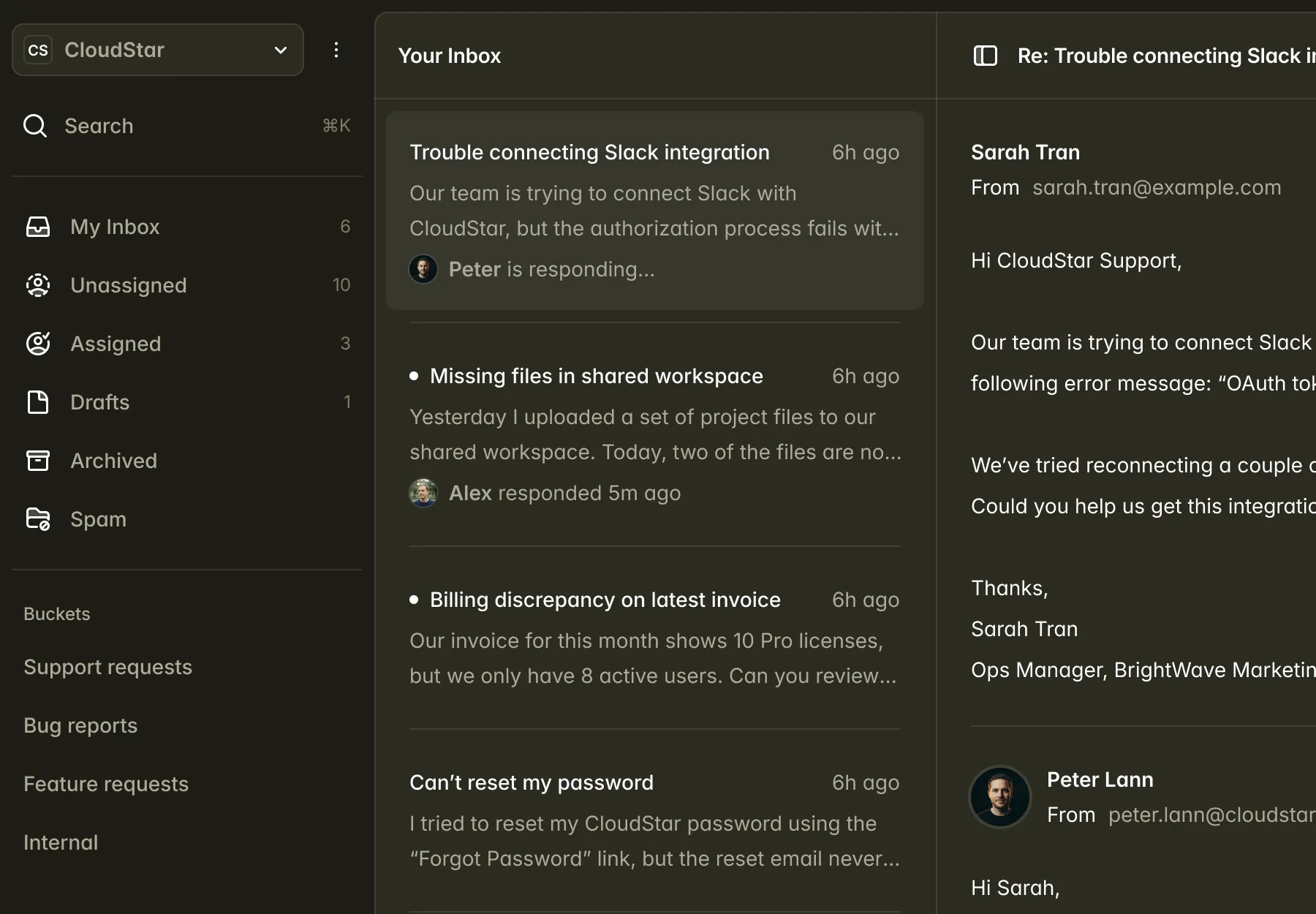Open the Bug reports bucket
Viewport: 1316px width, 914px height.
[80, 725]
